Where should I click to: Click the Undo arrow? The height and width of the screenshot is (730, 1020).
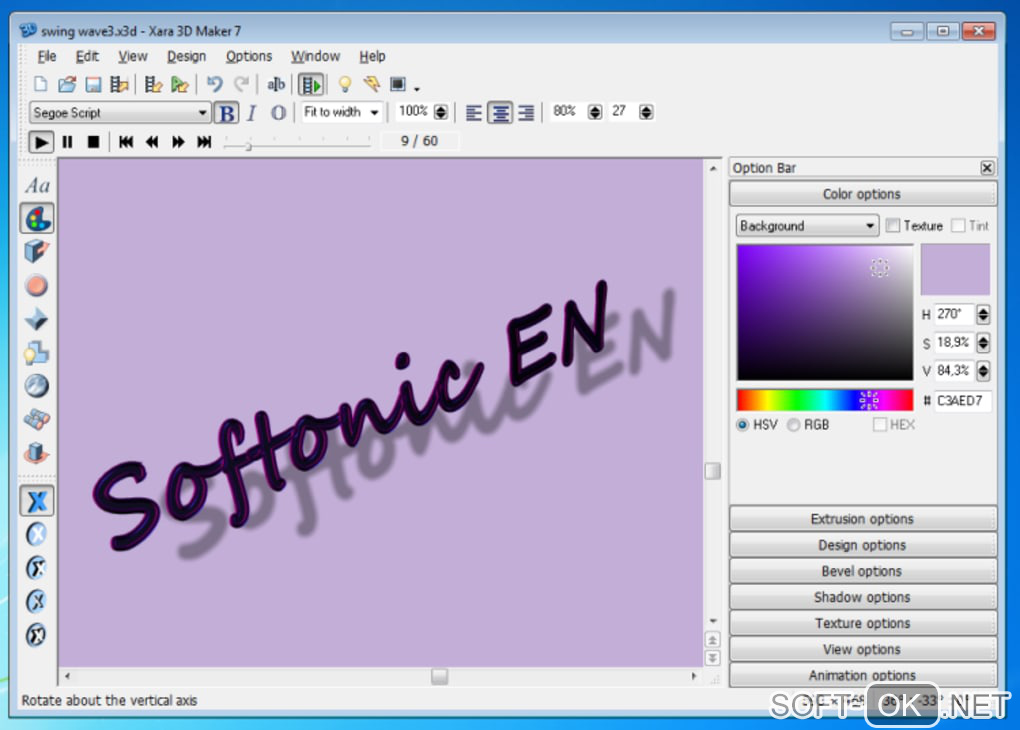pos(215,84)
